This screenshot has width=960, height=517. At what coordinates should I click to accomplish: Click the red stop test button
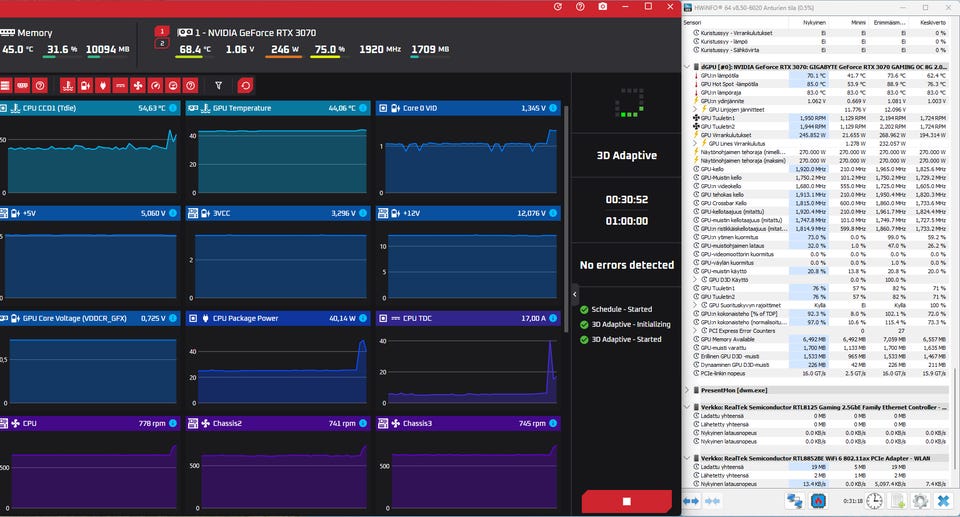(x=626, y=501)
